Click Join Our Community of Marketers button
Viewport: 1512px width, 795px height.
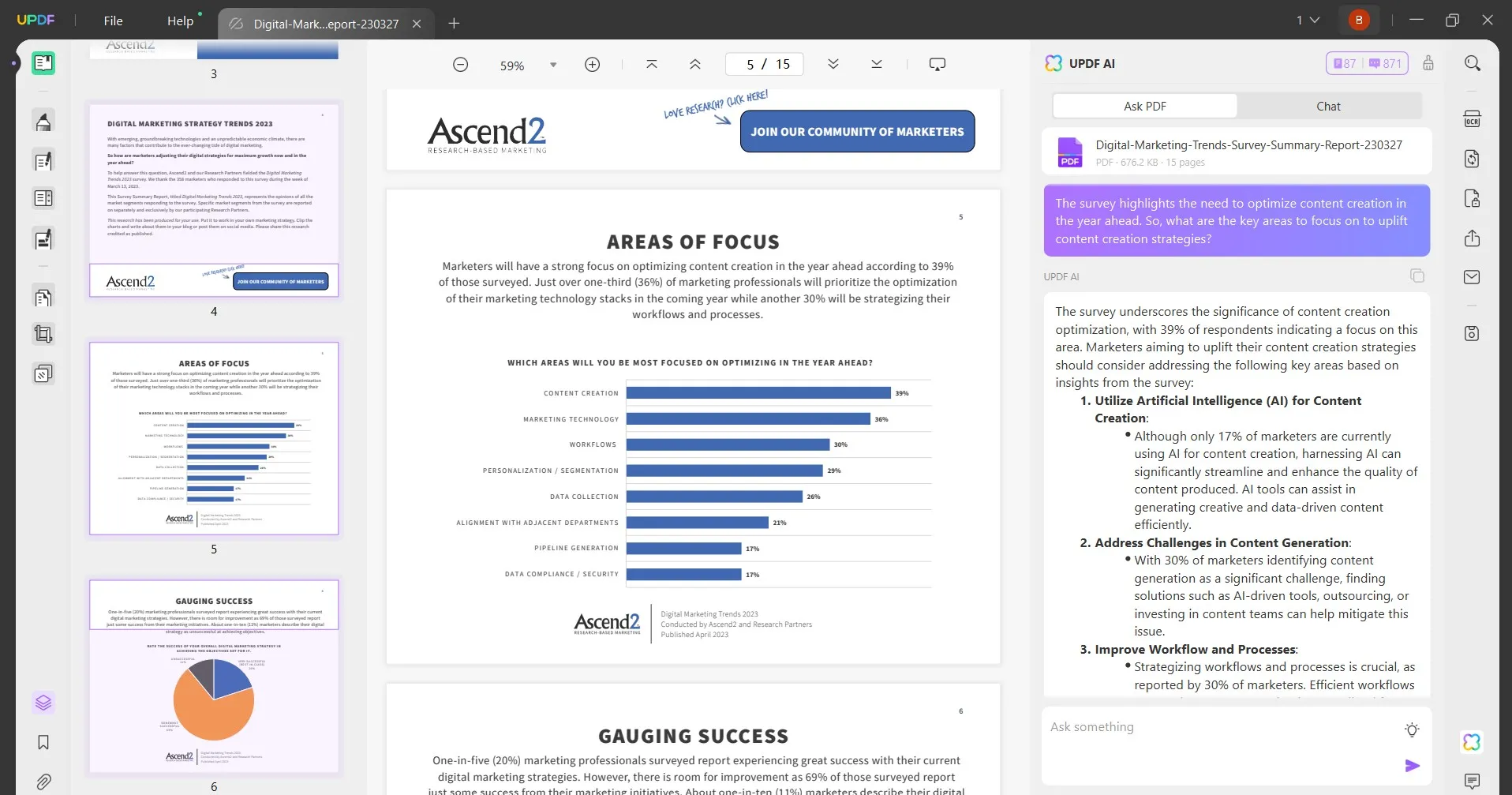click(858, 132)
